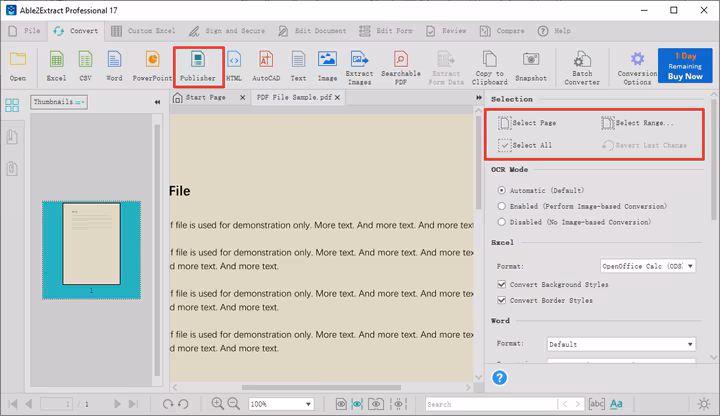Toggle the first eye view mode icon
Viewport: 720px width, 416px height.
tap(341, 404)
